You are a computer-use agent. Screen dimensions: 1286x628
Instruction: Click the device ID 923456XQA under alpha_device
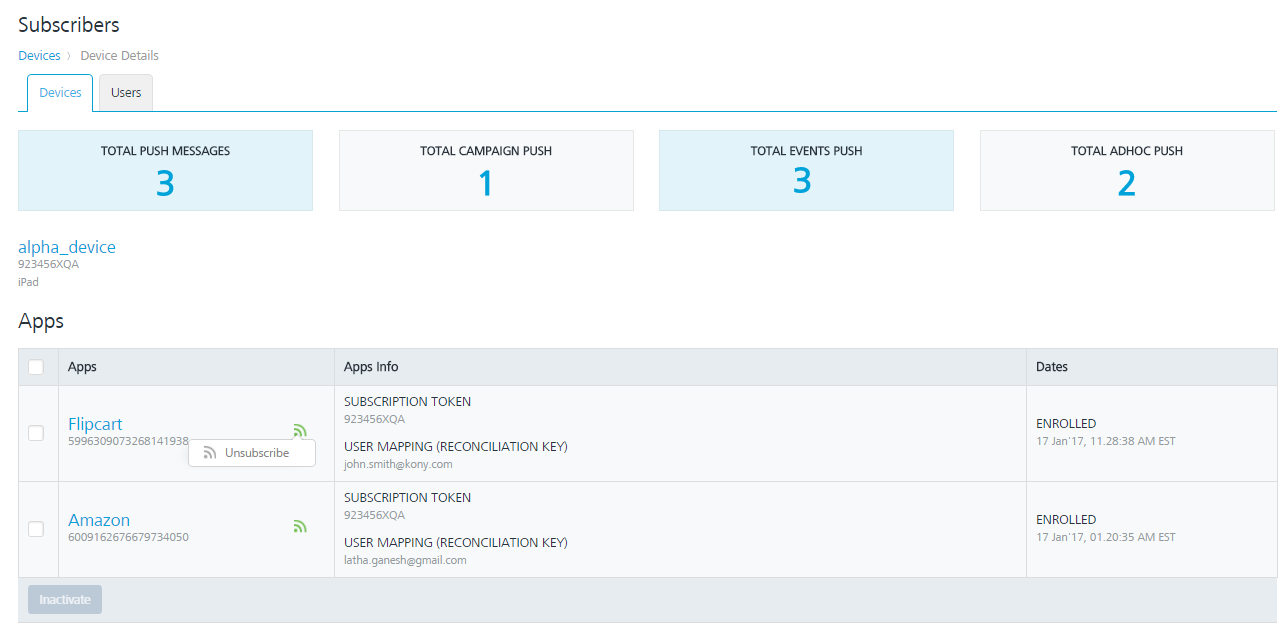[48, 265]
